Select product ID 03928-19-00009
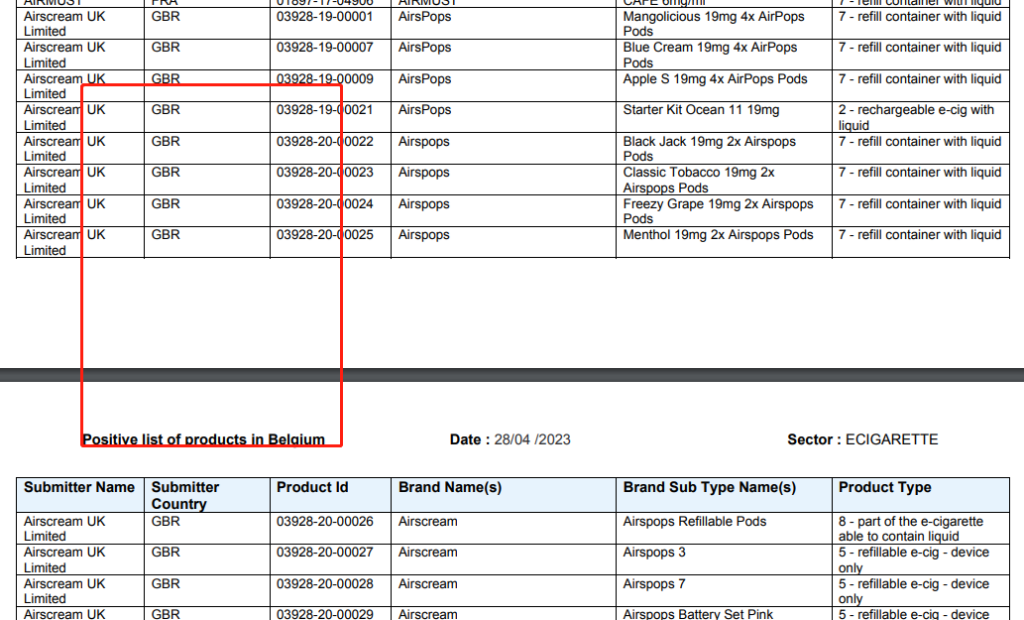The image size is (1024, 620). pos(325,79)
